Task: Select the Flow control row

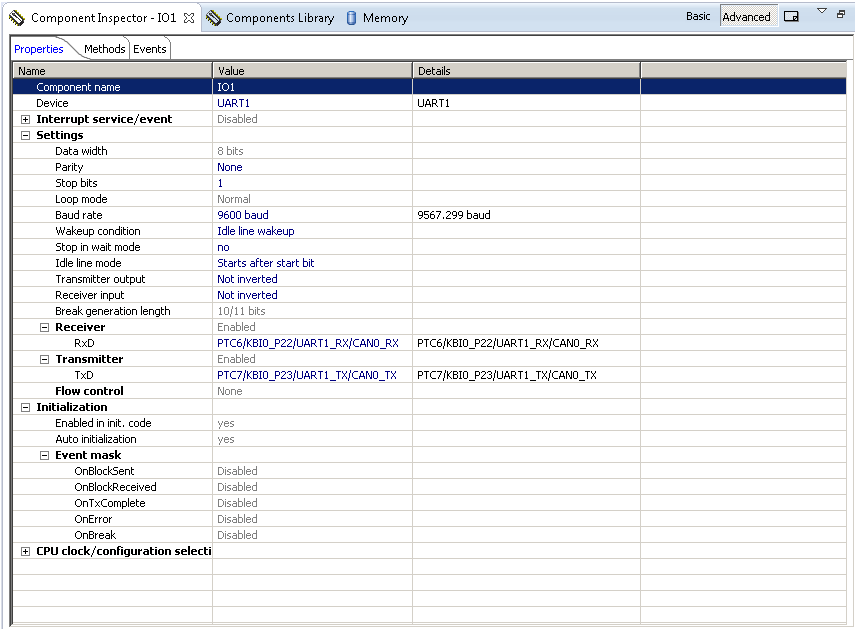Action: pyautogui.click(x=429, y=391)
